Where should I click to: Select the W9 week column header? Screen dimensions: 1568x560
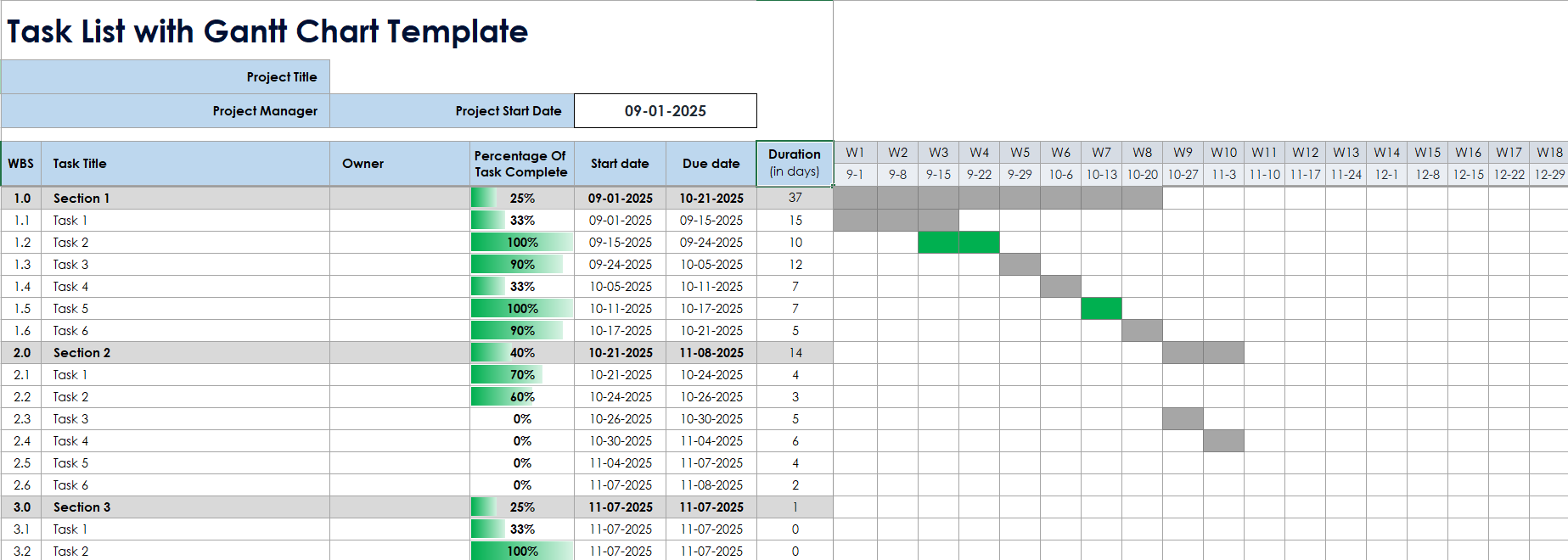(1183, 153)
